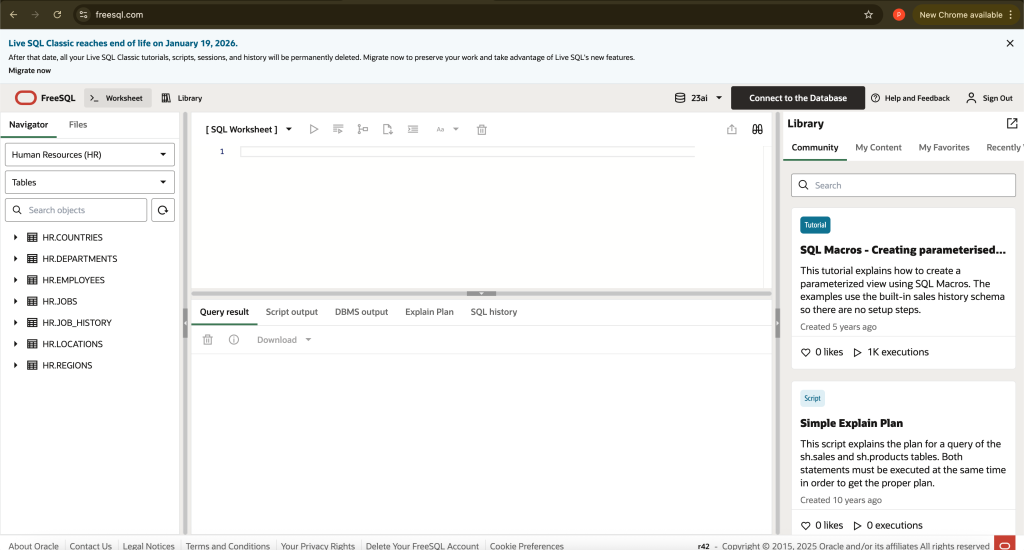Viewport: 1024px width, 550px height.
Task: Click the Format indentation icon in worksheet toolbar
Action: pyautogui.click(x=413, y=129)
